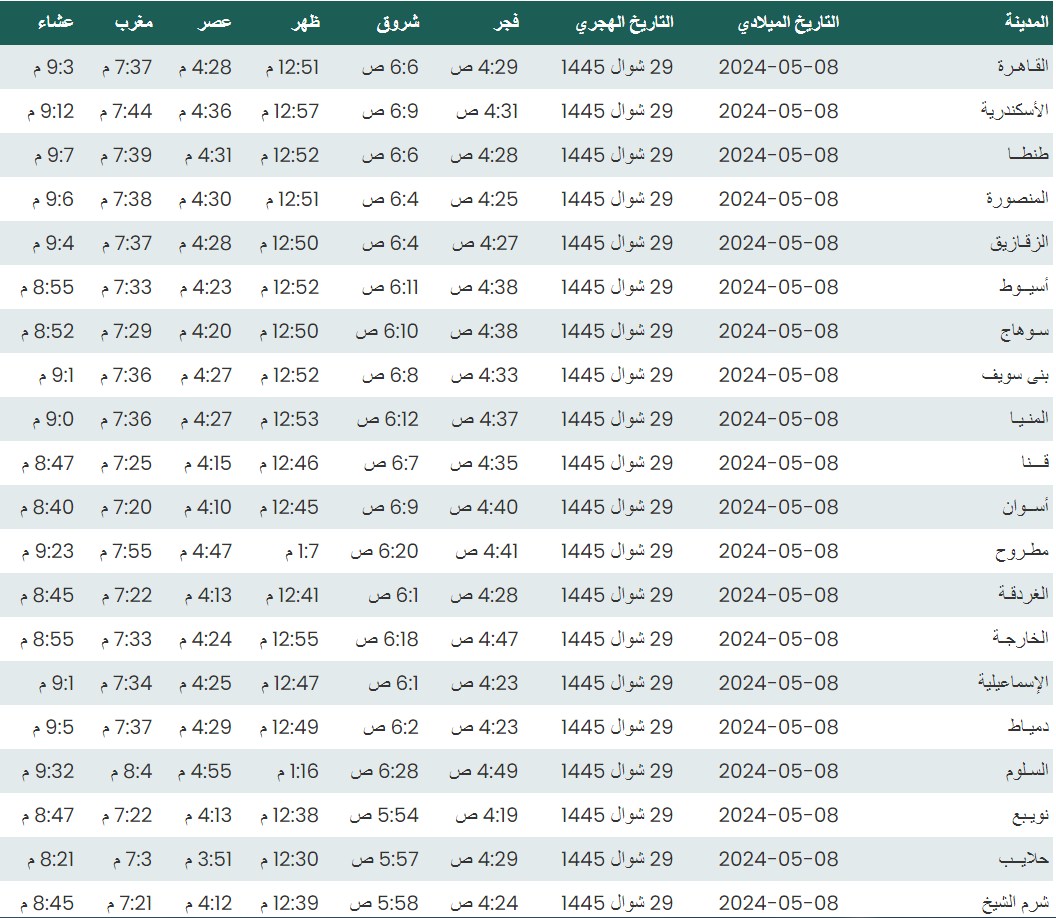Viewport: 1056px width, 918px height.
Task: Click the التاريخ الهجري column header
Action: (625, 22)
